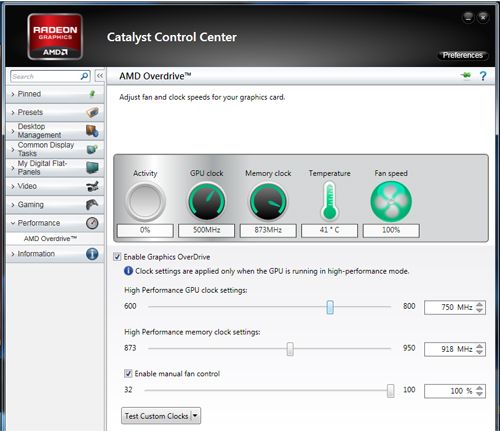
Task: Click the Radeon Graphics AMD logo
Action: coord(55,37)
